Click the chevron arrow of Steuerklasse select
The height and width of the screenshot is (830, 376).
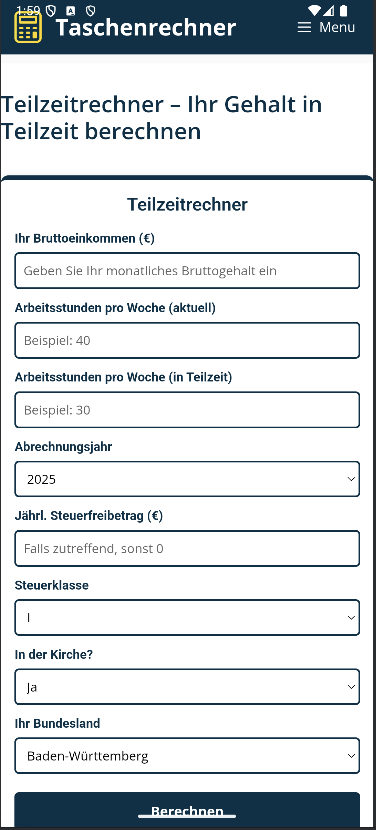[351, 617]
